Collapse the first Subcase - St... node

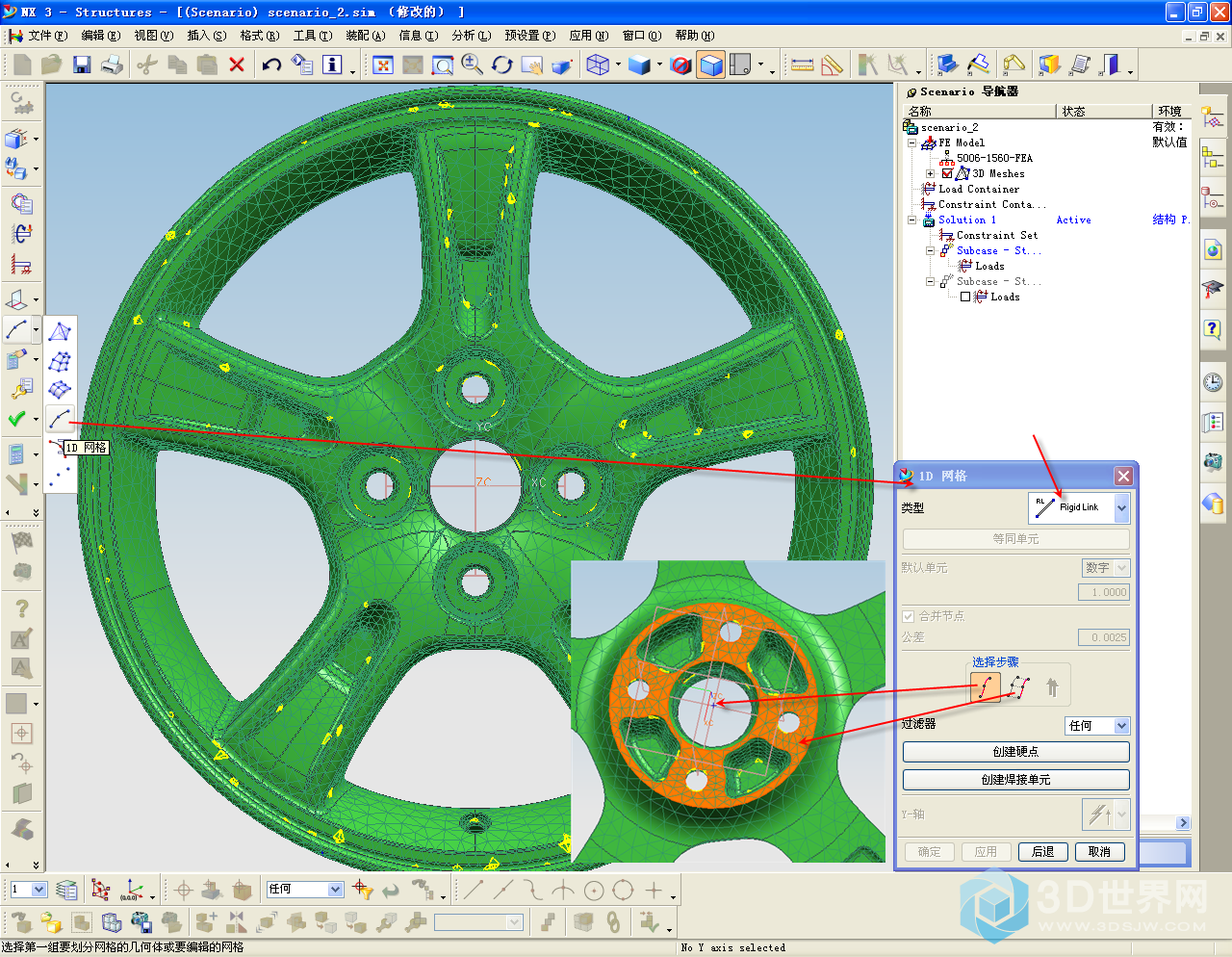pos(930,250)
